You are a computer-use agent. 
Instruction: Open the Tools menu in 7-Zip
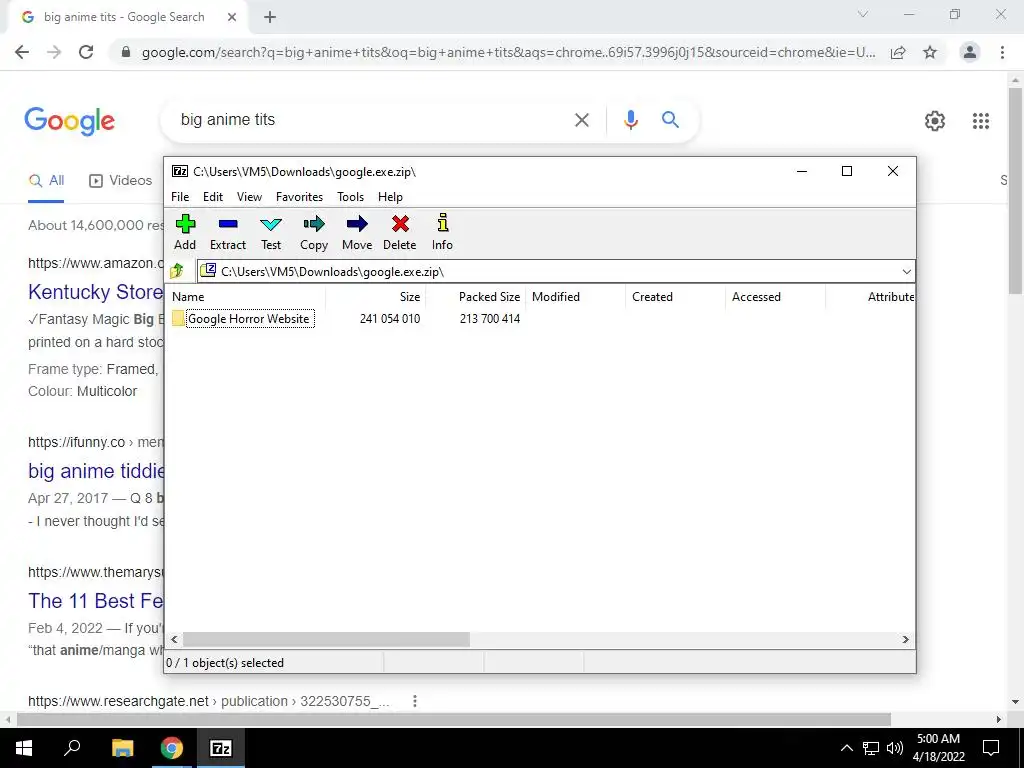click(x=351, y=197)
